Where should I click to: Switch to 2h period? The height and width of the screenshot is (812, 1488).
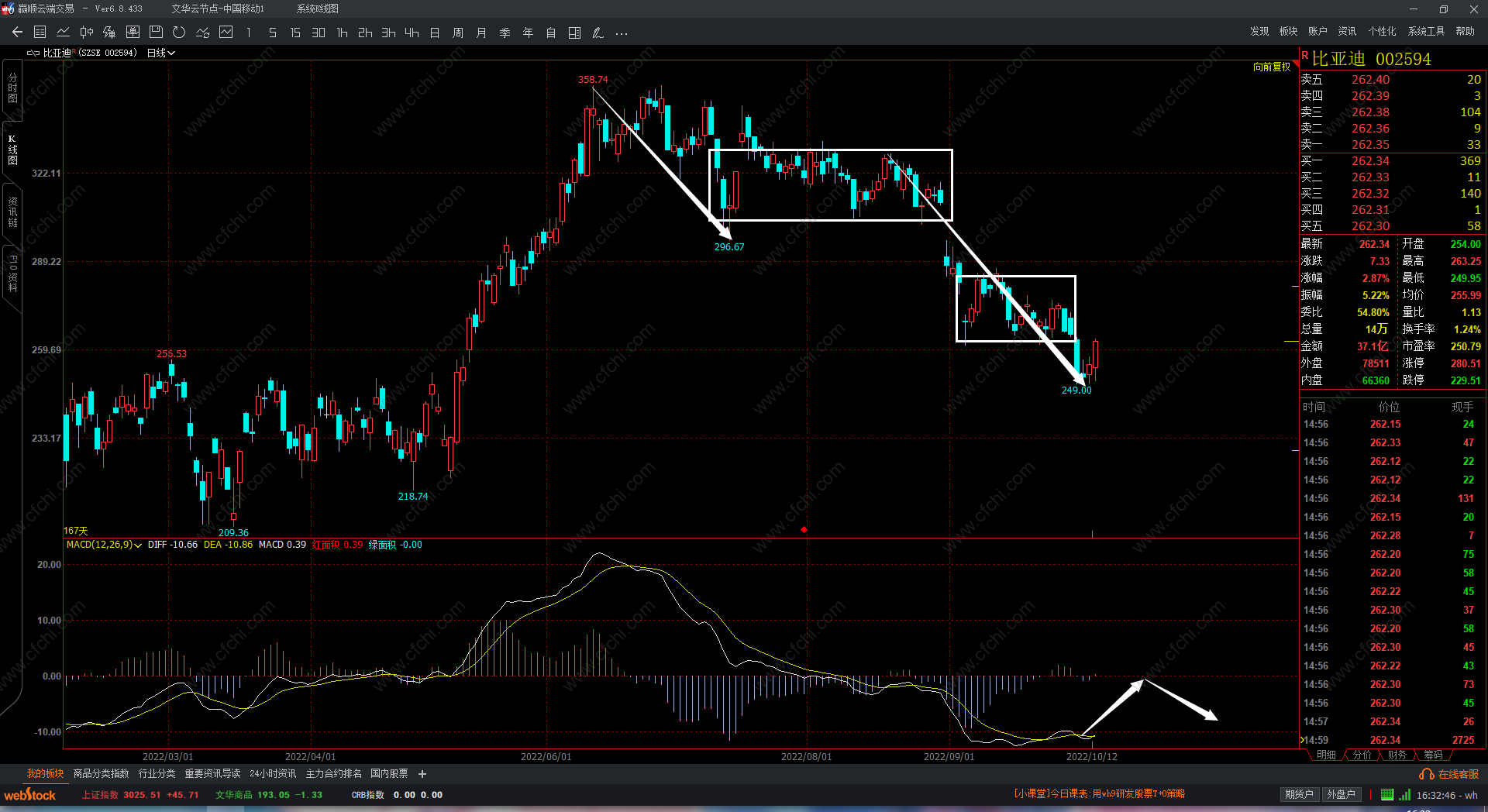point(365,33)
